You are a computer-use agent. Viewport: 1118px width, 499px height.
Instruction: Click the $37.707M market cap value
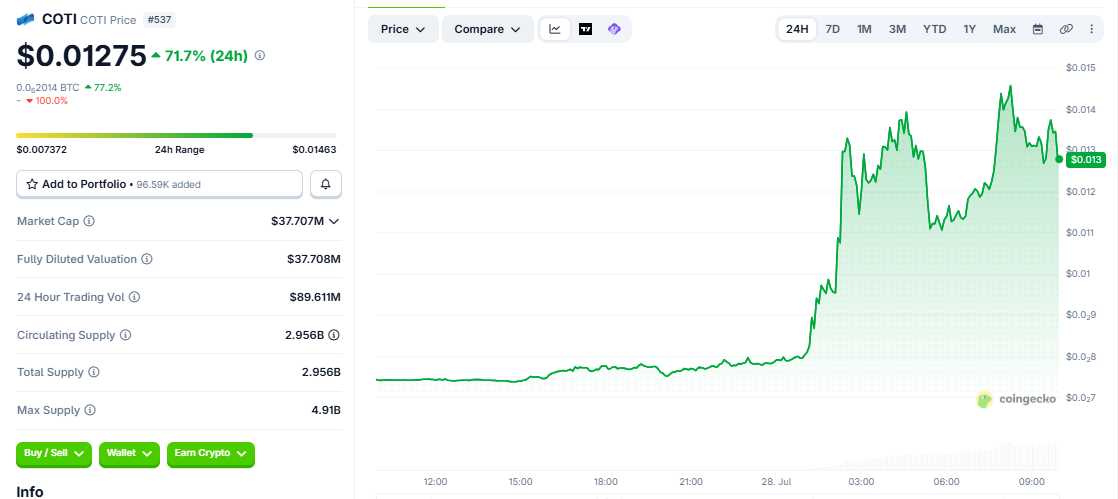tap(297, 221)
